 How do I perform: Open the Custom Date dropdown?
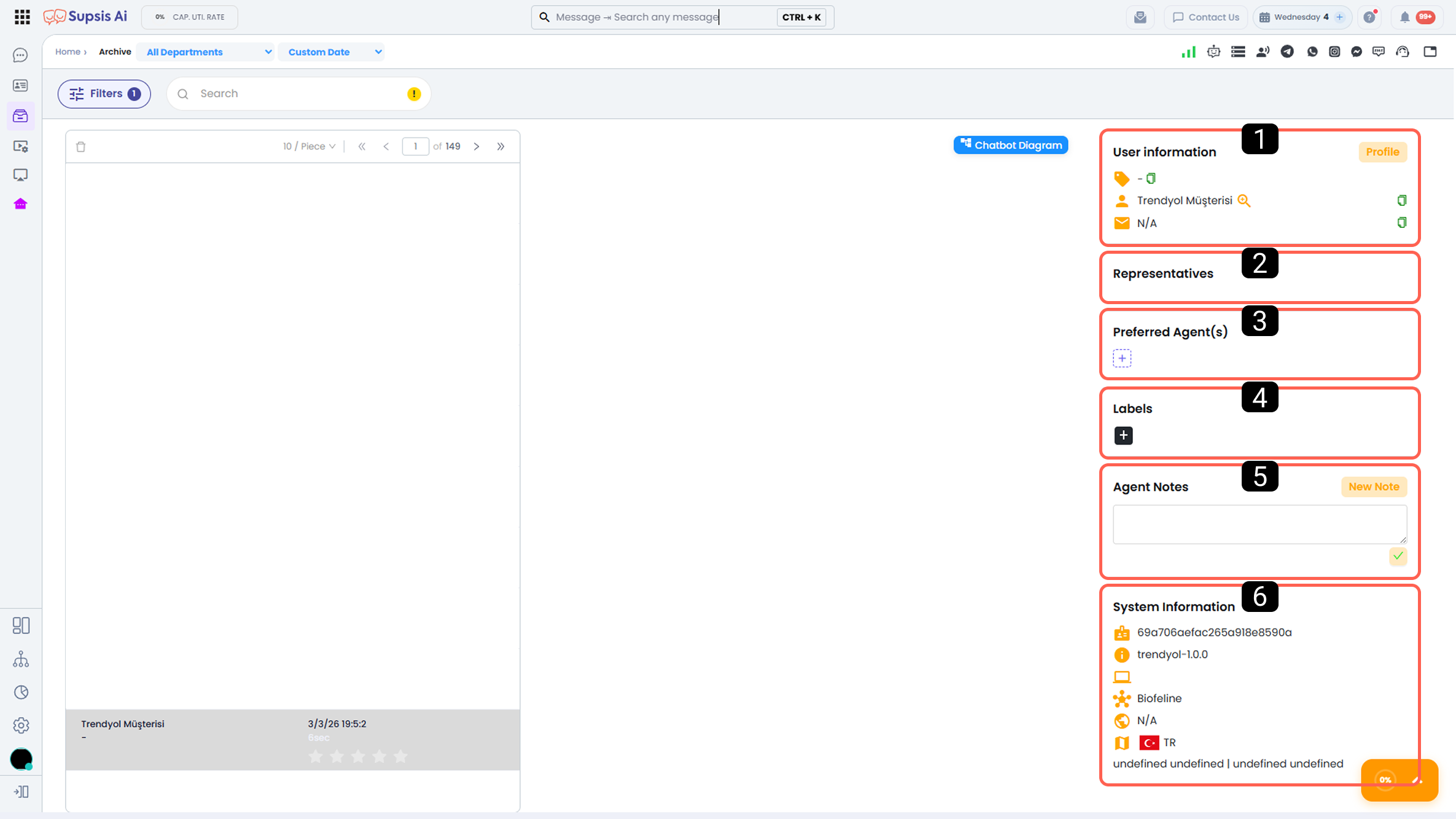coord(332,52)
